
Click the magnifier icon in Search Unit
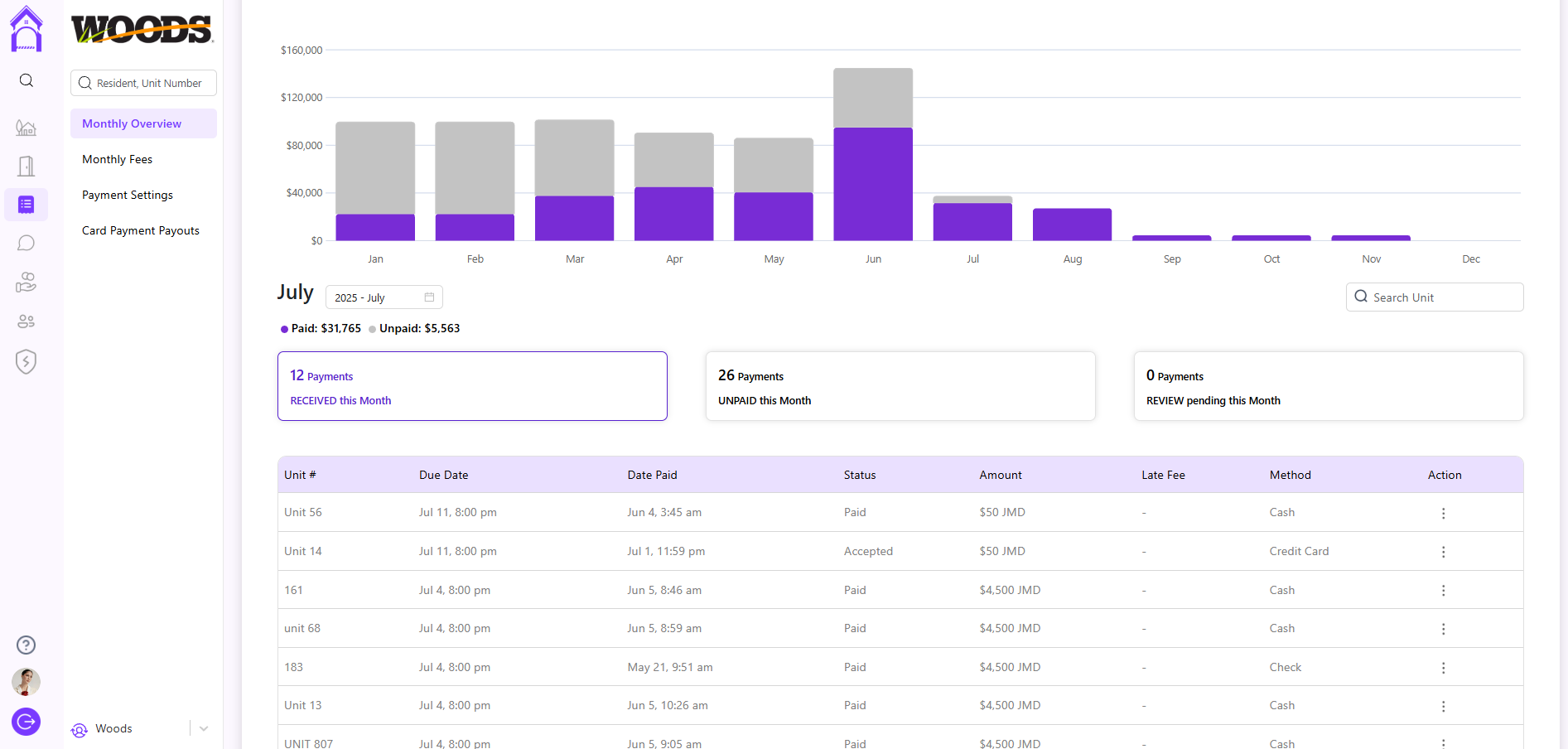click(1361, 297)
